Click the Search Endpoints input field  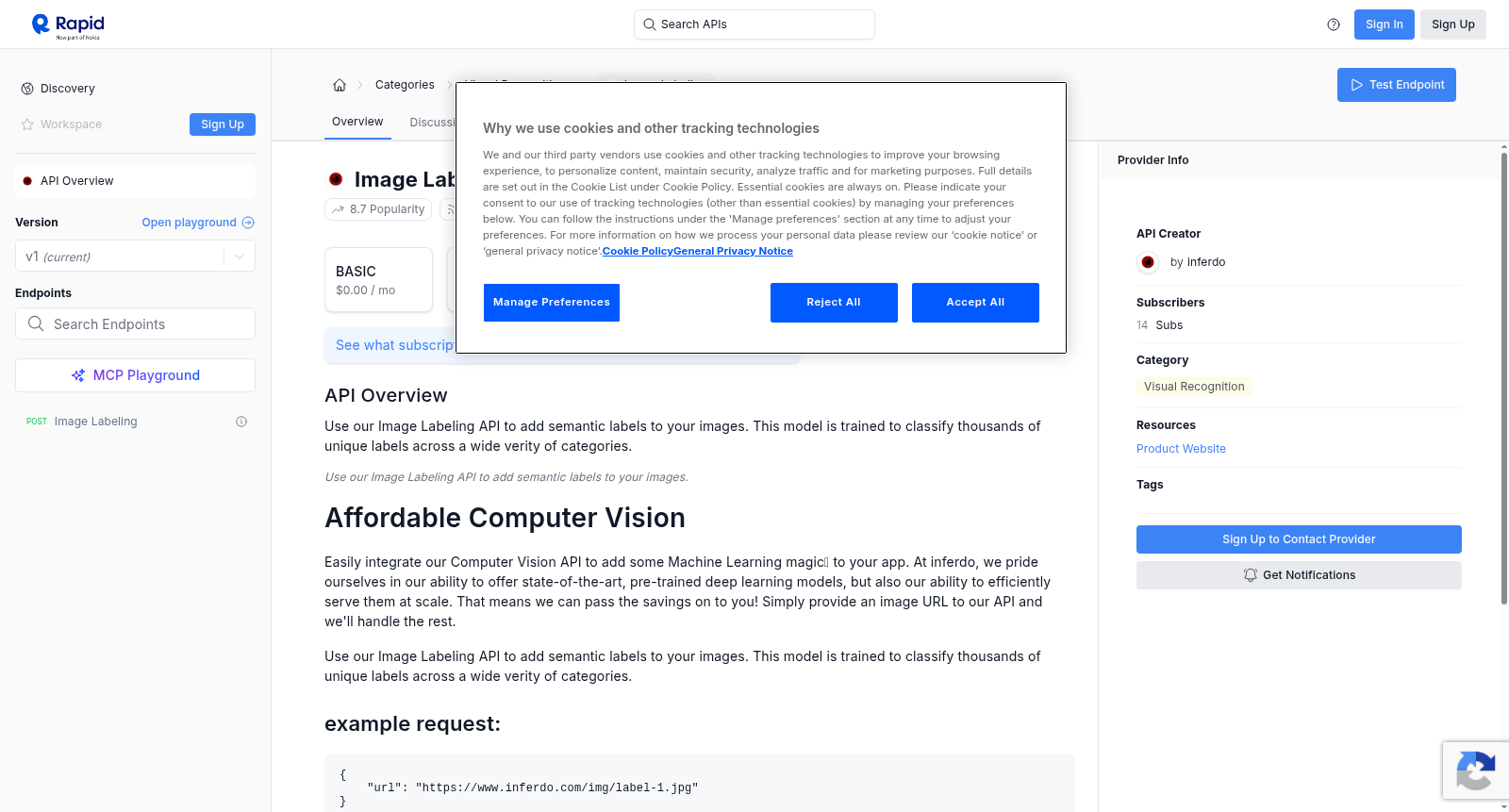[135, 323]
